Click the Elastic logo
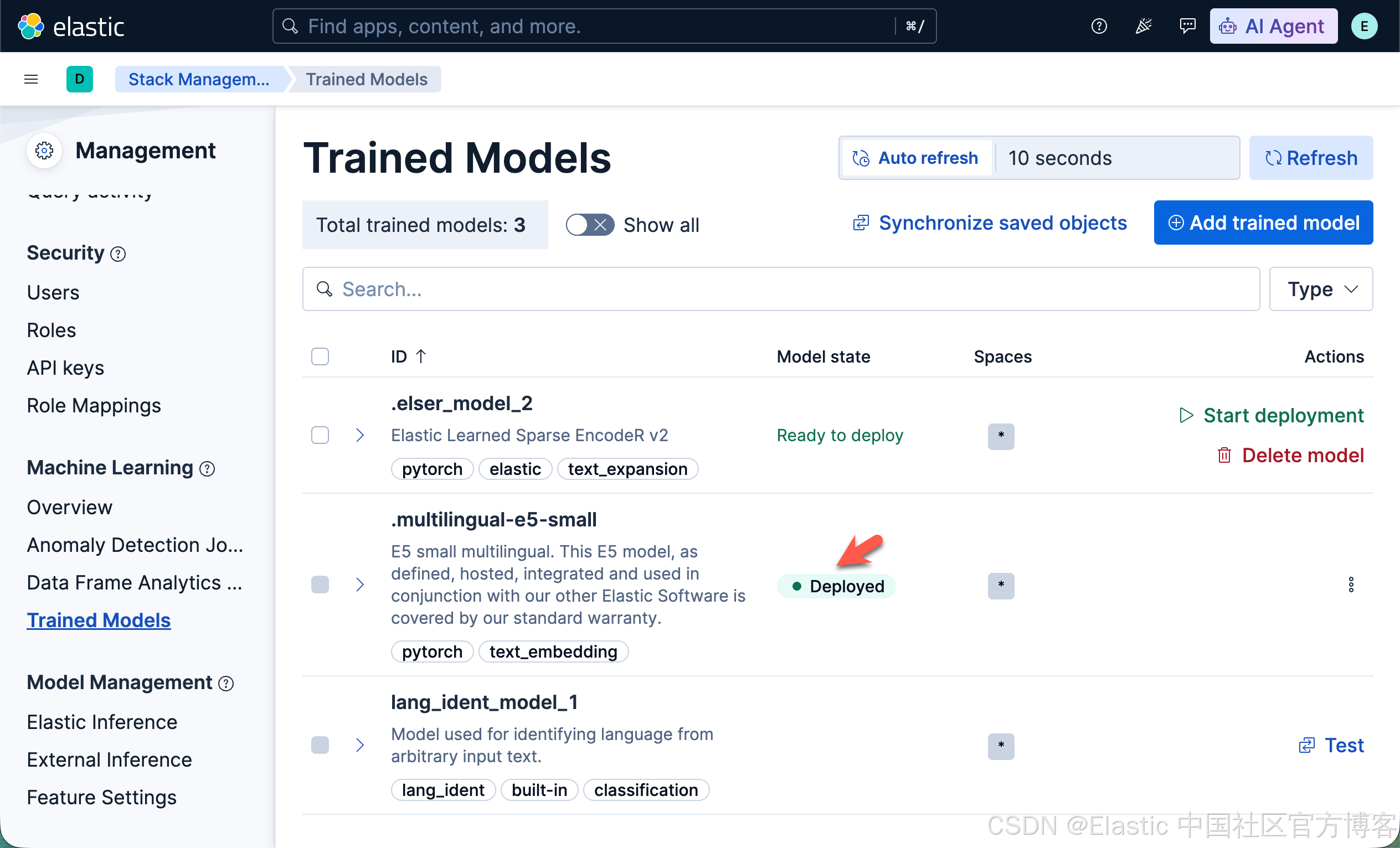The height and width of the screenshot is (848, 1400). (x=71, y=26)
